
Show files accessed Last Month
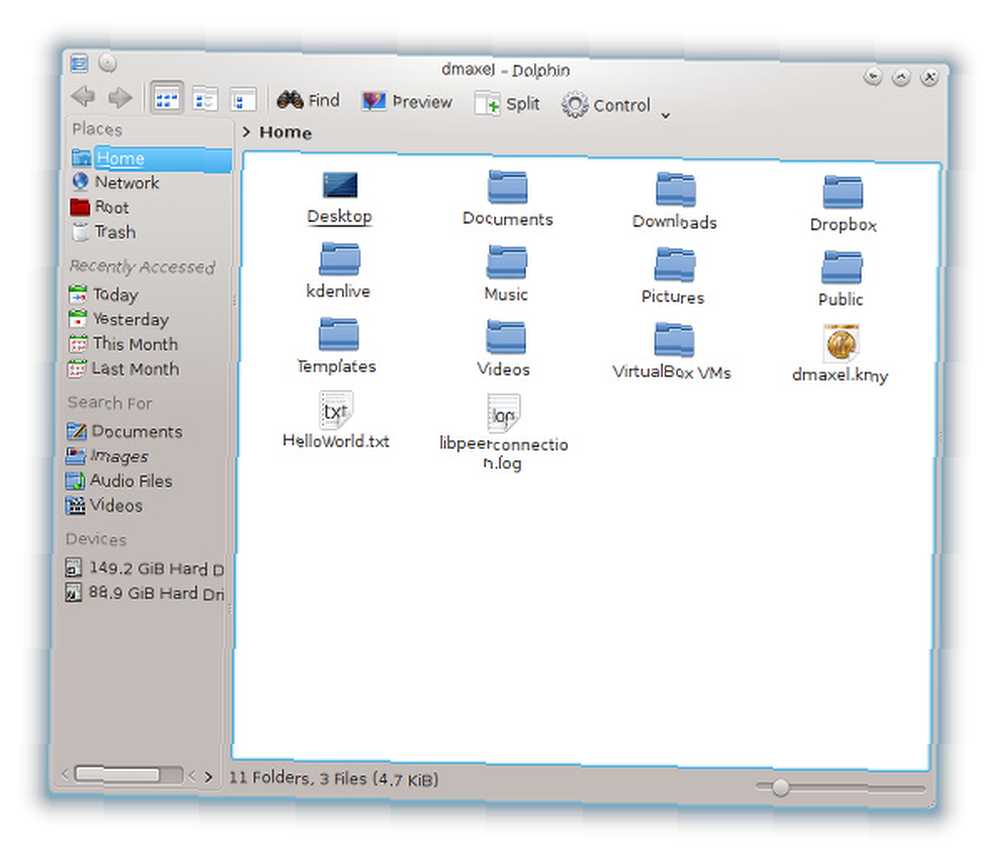123,369
